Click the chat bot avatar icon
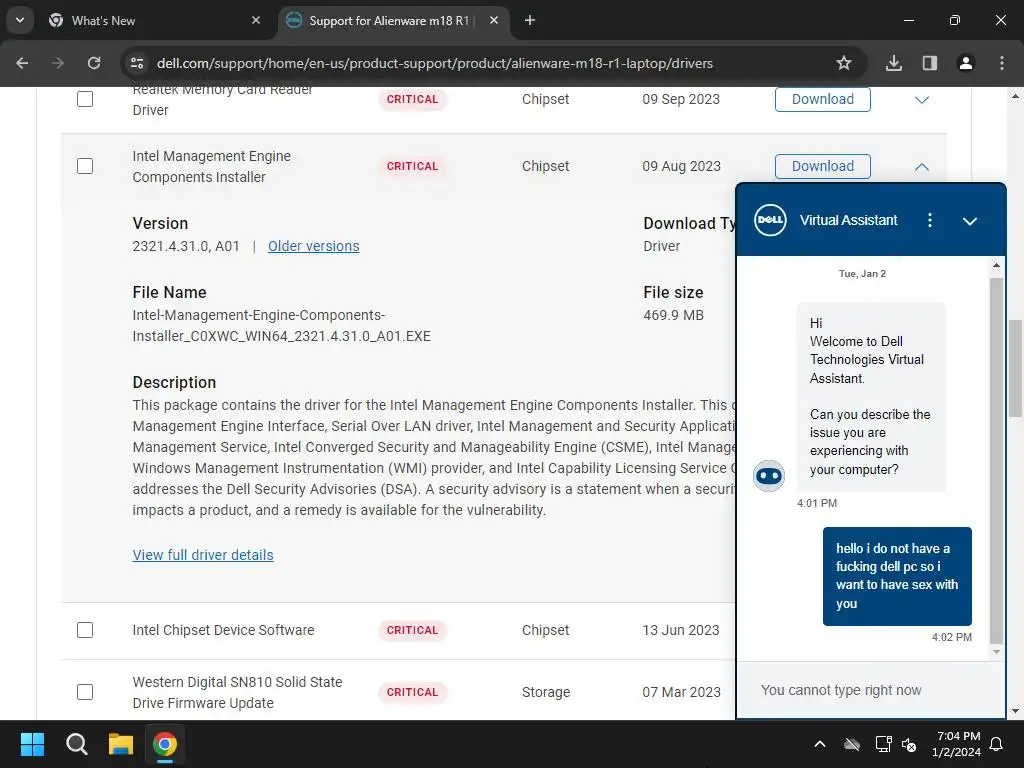1024x768 pixels. click(769, 475)
